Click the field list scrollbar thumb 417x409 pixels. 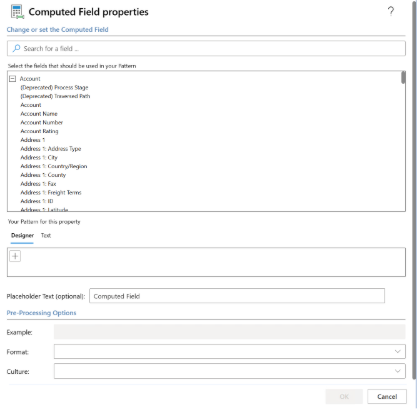tap(403, 78)
